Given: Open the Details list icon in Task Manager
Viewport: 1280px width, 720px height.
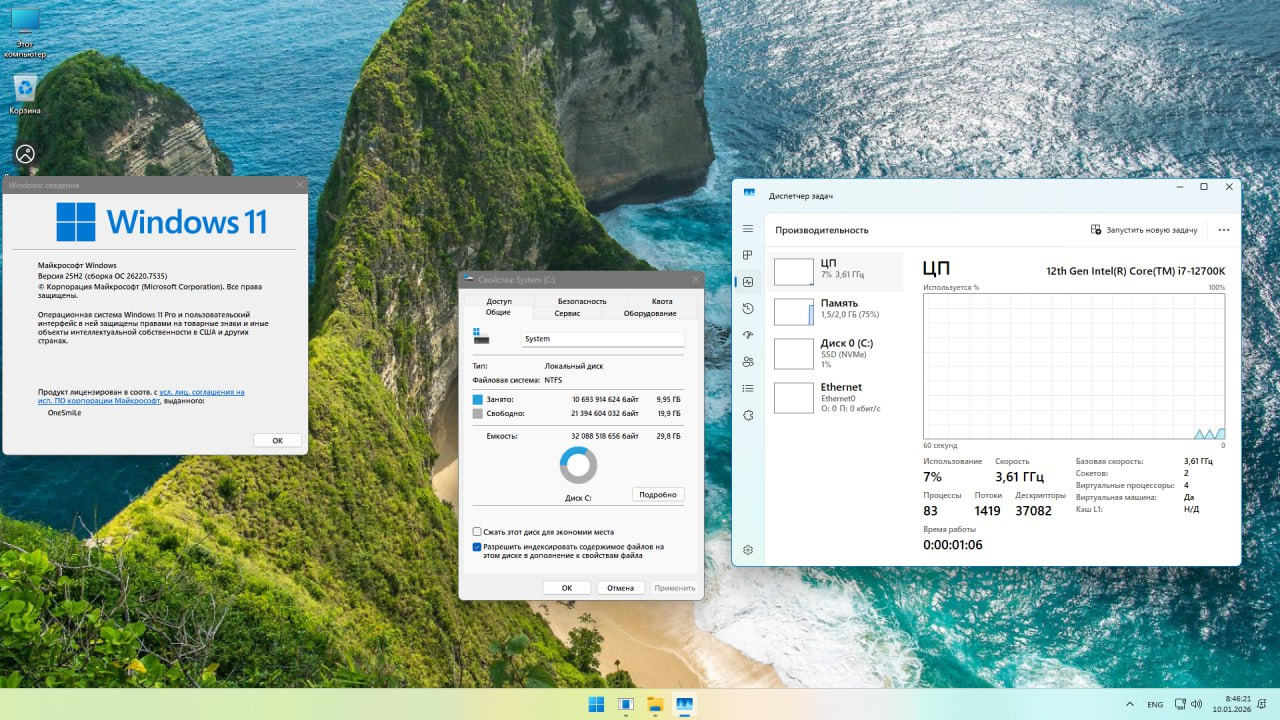Looking at the screenshot, I should point(748,388).
